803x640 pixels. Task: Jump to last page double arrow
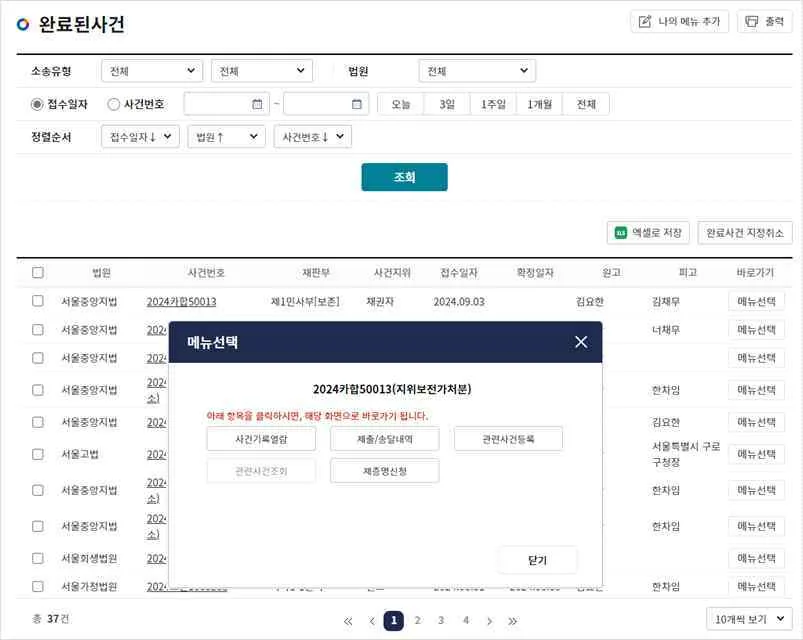[513, 621]
